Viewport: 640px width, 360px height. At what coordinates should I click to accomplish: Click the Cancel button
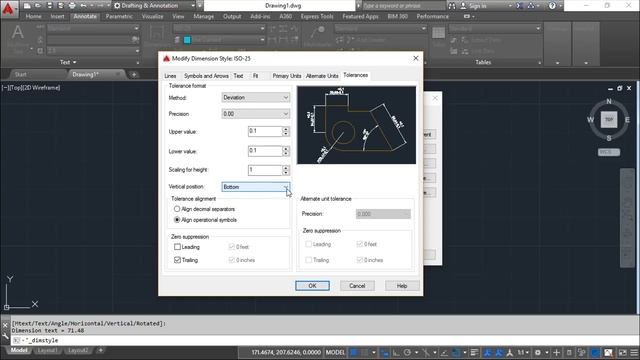coord(357,286)
